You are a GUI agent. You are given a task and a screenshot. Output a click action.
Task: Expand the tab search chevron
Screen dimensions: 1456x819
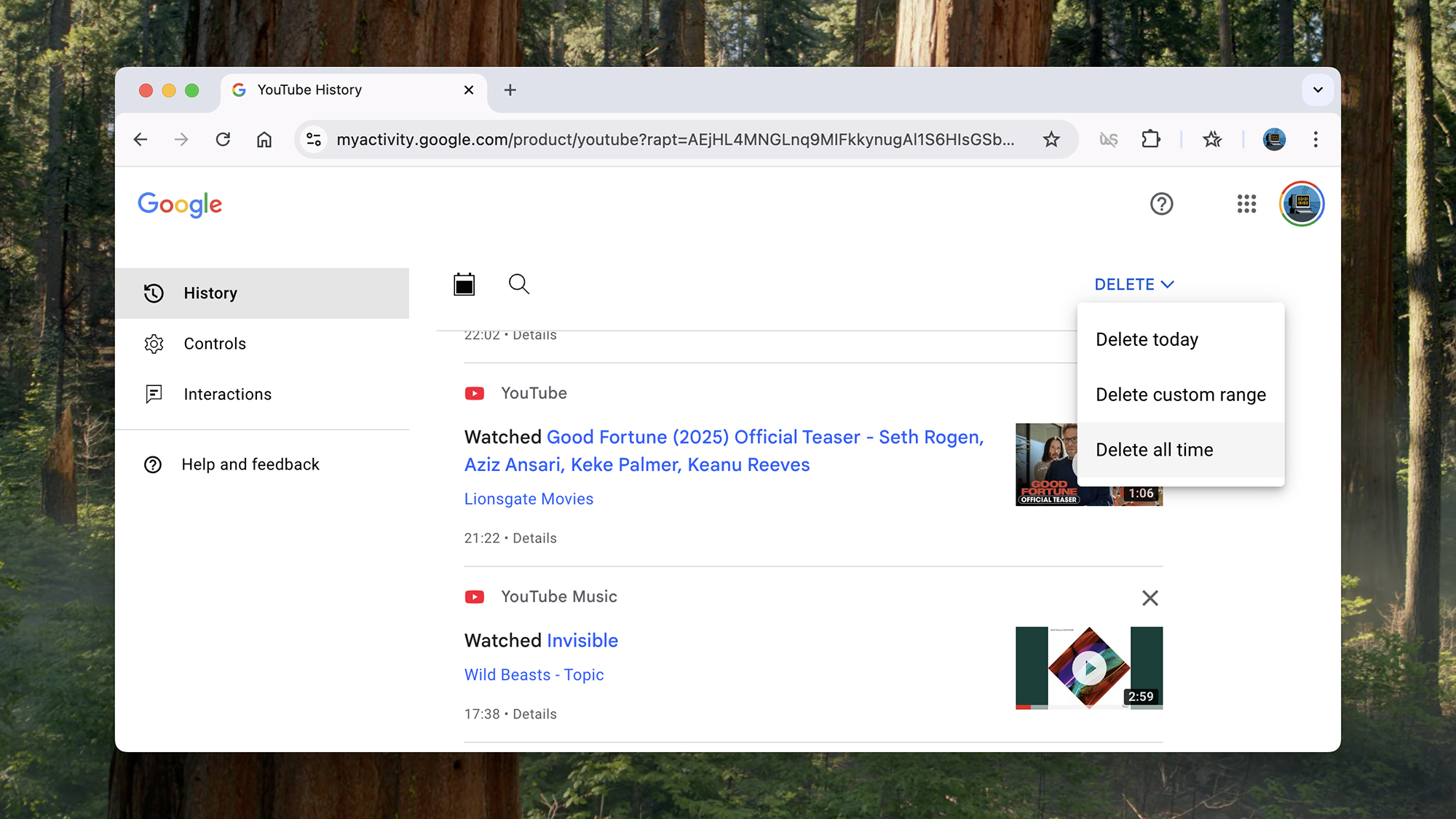pyautogui.click(x=1317, y=90)
